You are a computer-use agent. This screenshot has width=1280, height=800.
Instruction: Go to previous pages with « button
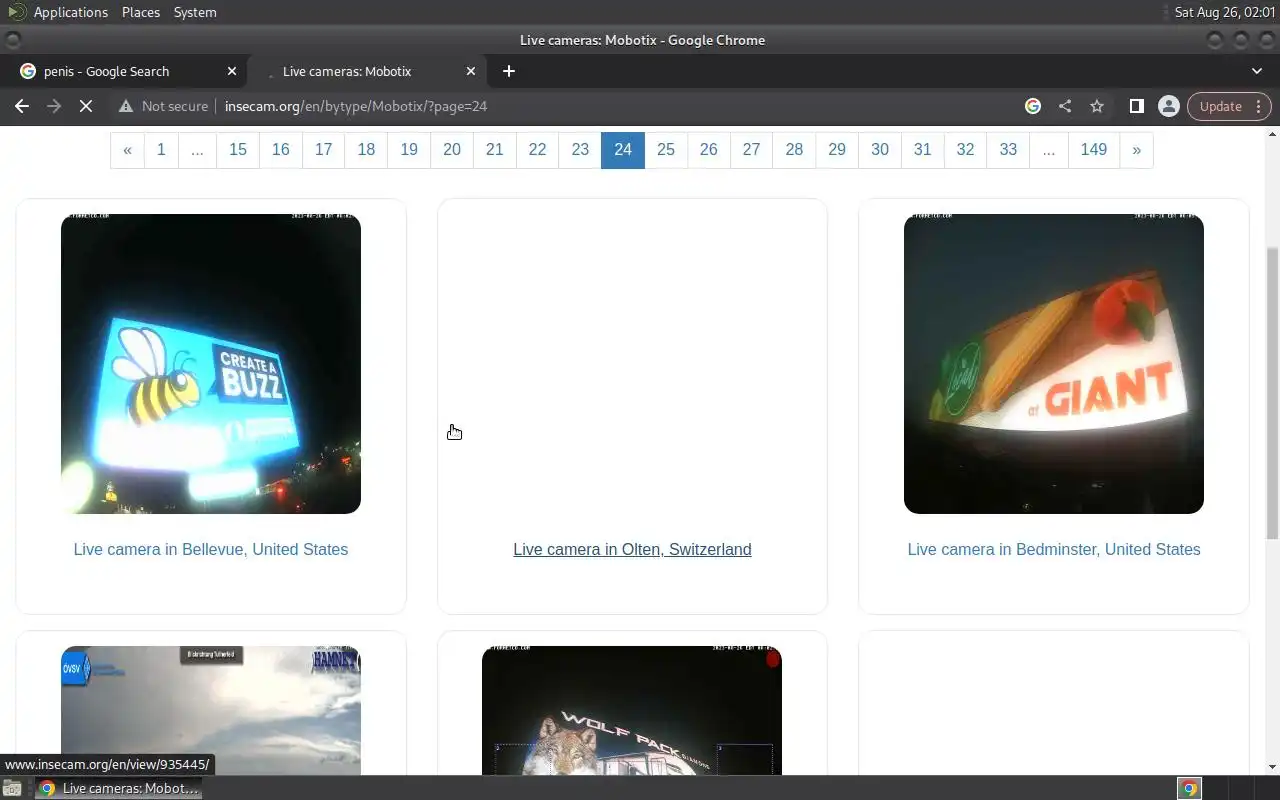tap(127, 150)
